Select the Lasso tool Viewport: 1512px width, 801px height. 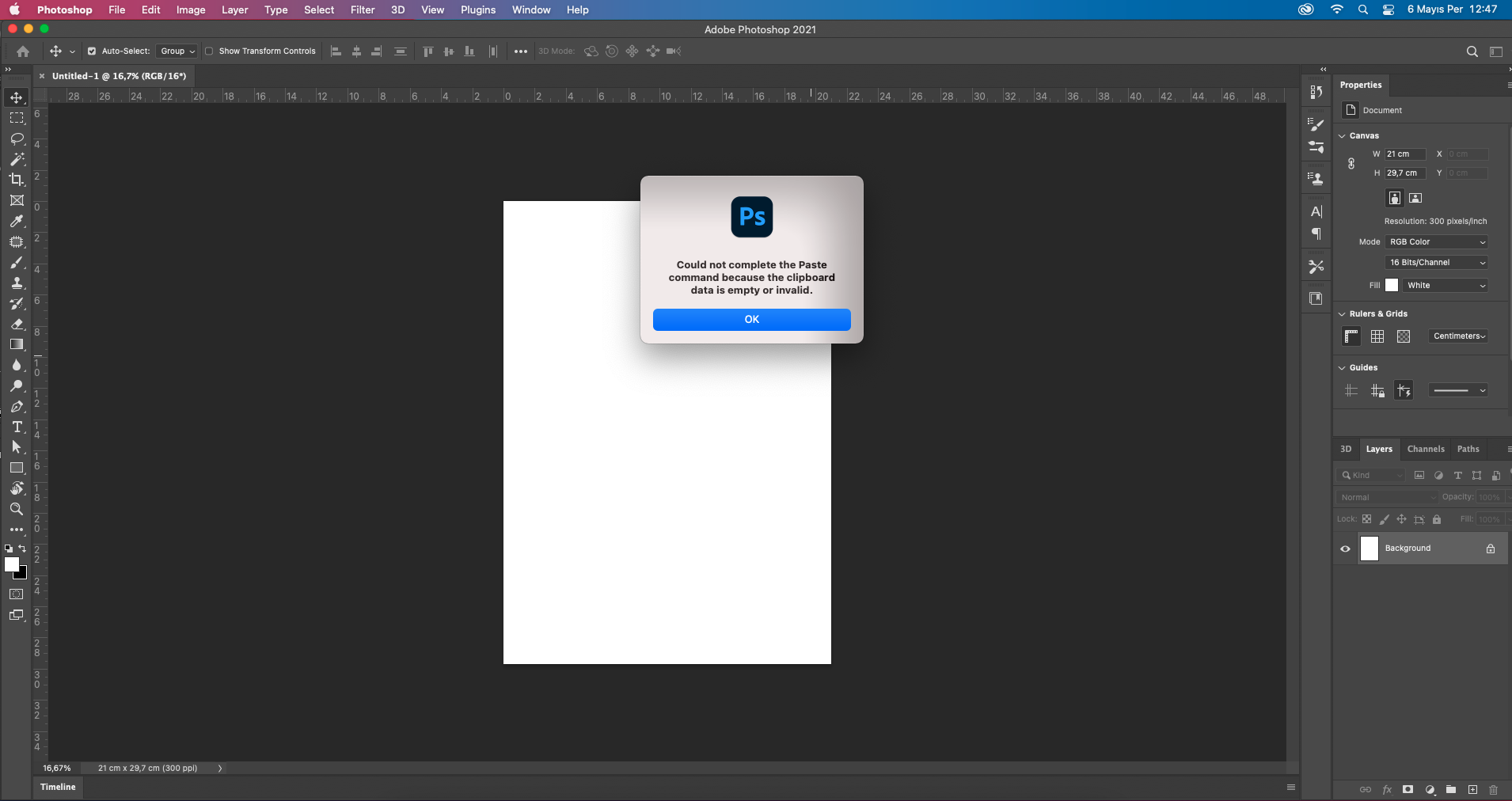[17, 139]
